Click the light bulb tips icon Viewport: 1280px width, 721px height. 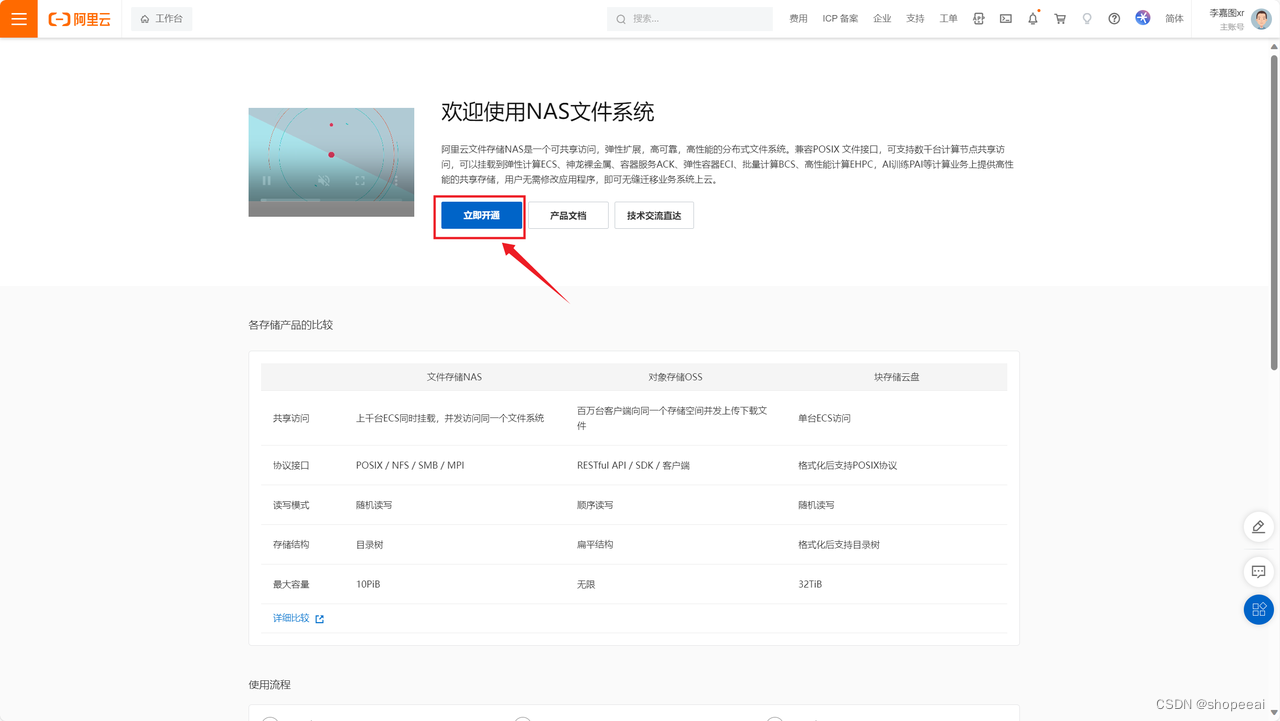tap(1087, 19)
